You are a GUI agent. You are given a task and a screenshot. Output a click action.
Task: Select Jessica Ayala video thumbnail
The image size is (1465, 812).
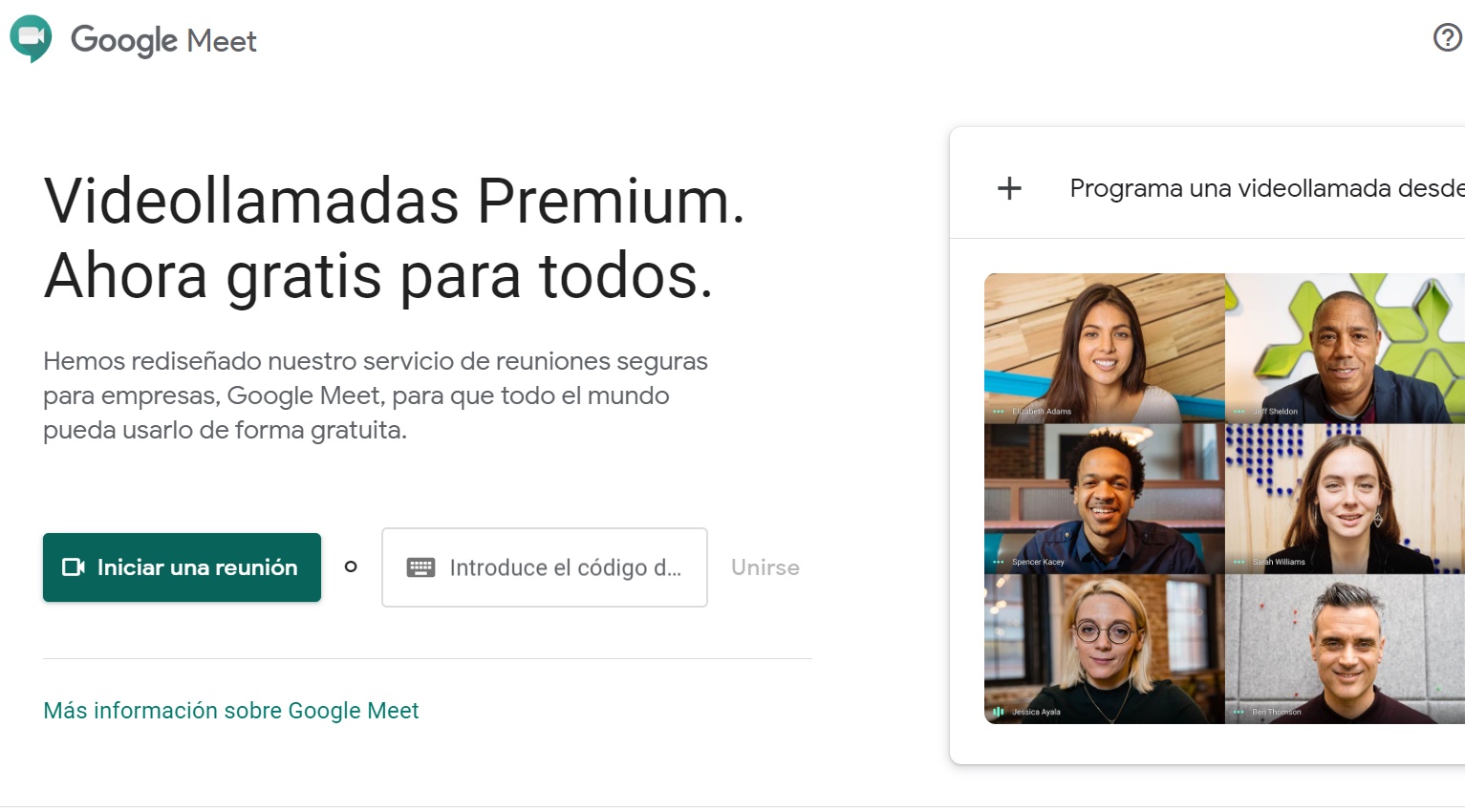[x=1105, y=649]
